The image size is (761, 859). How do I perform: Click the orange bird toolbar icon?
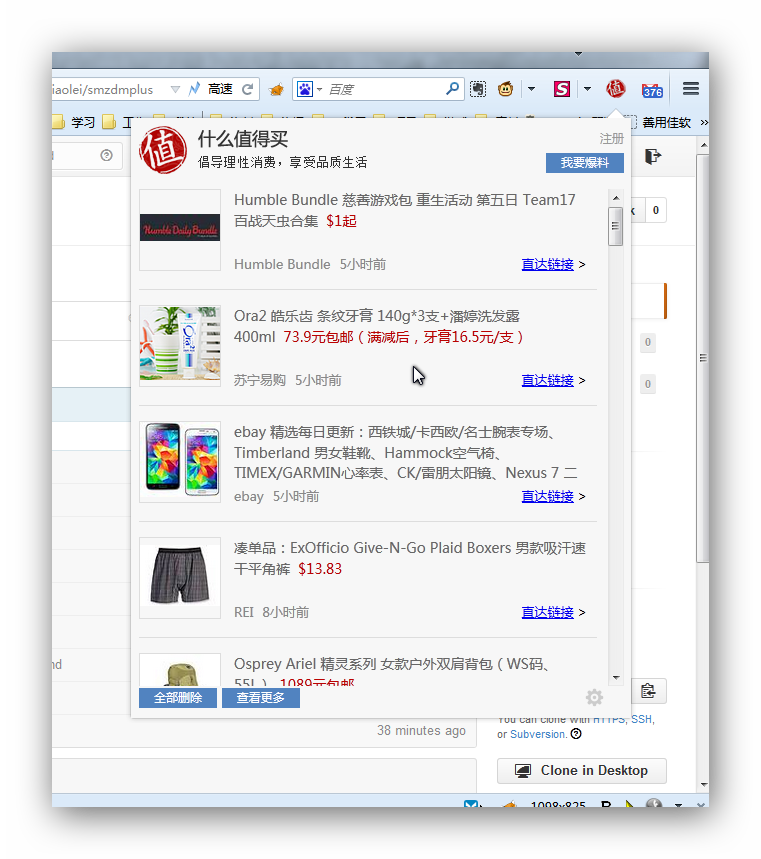(x=277, y=89)
